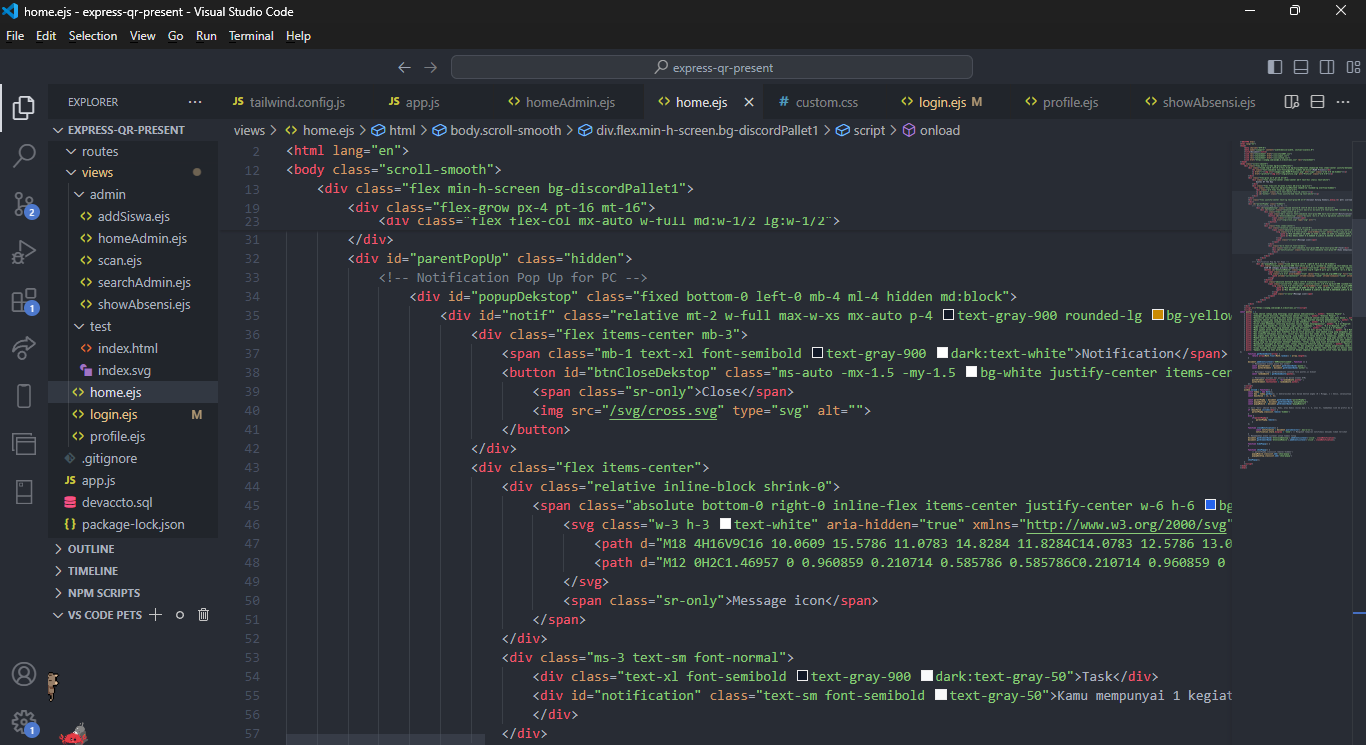Expand the OUTLINE section
This screenshot has height=745, width=1366.
90,549
